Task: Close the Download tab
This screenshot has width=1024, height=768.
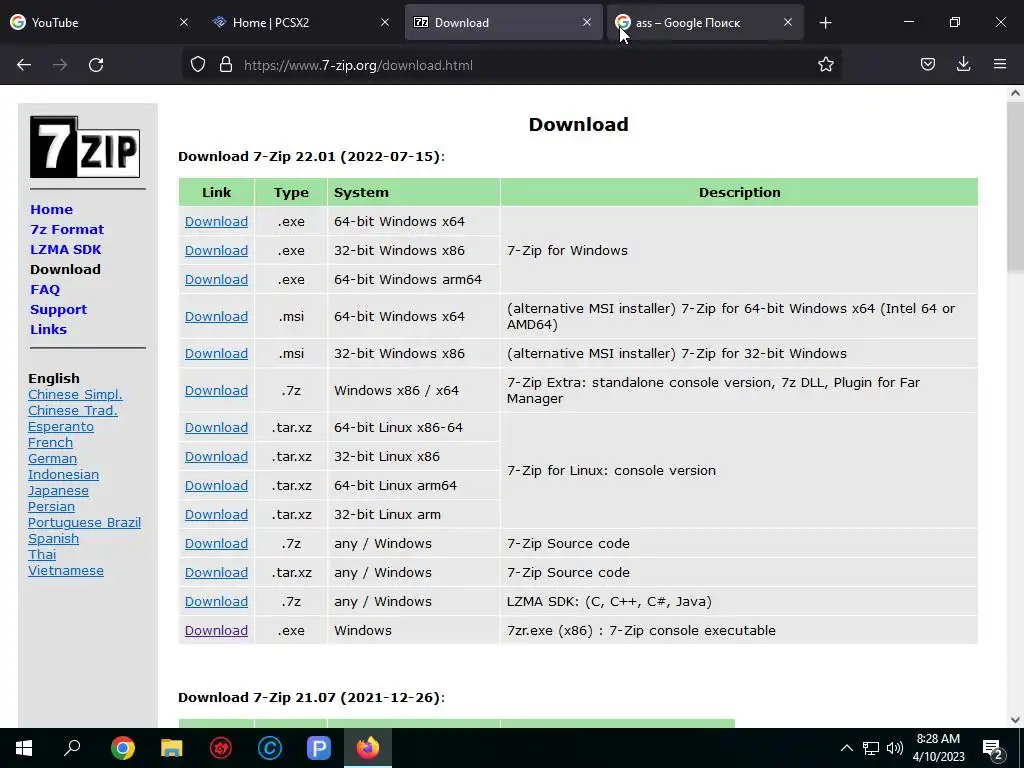Action: (586, 22)
